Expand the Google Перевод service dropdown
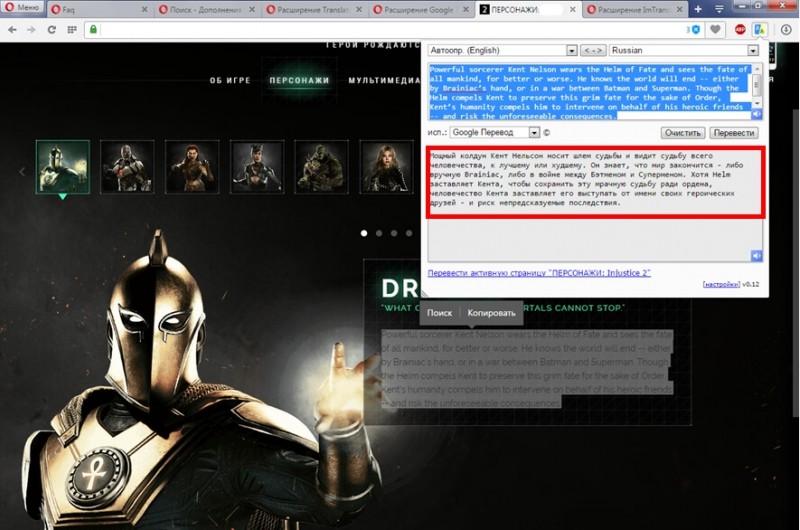800x530 pixels. coord(494,133)
